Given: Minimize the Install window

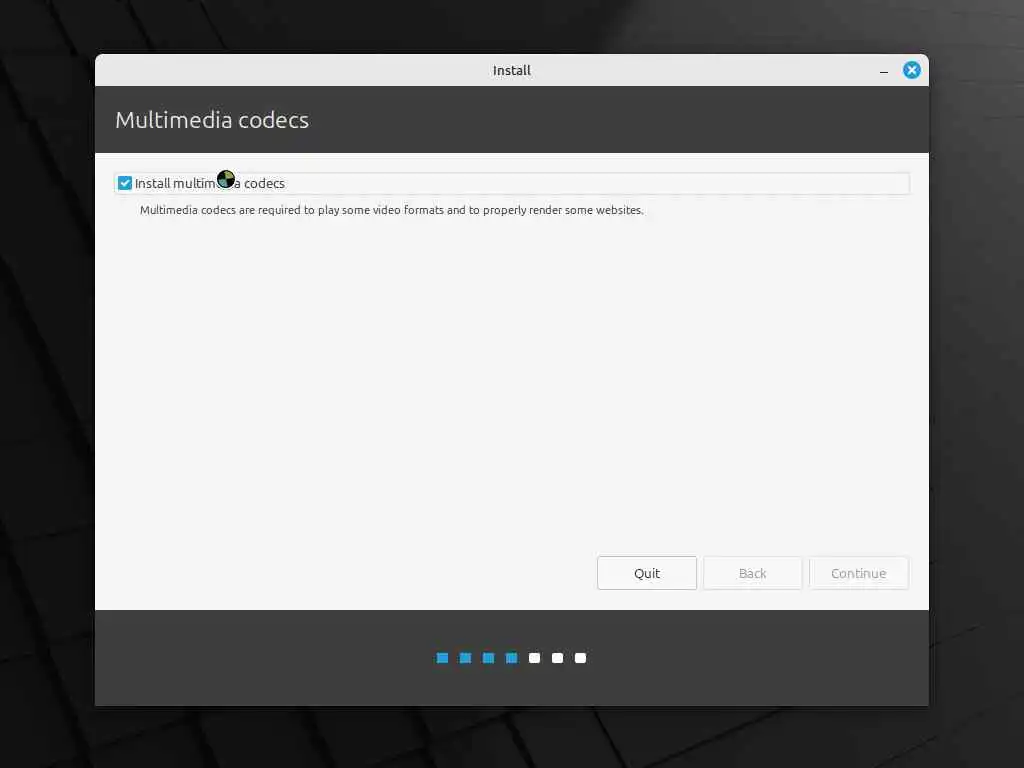Looking at the screenshot, I should tap(884, 71).
